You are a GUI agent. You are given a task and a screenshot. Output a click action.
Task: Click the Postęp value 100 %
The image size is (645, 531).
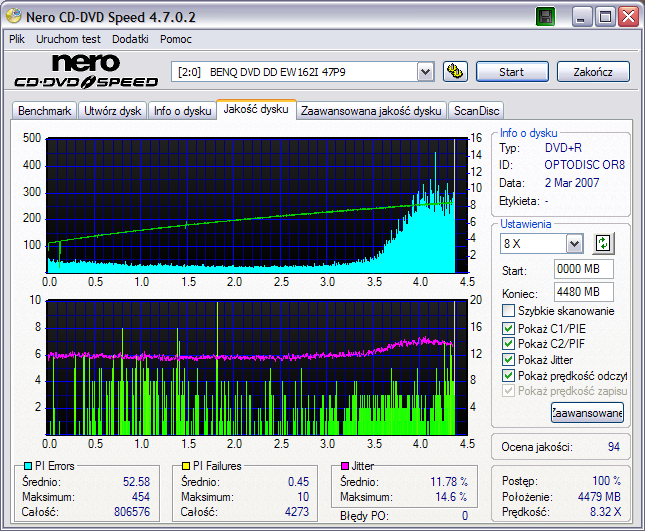tap(606, 481)
